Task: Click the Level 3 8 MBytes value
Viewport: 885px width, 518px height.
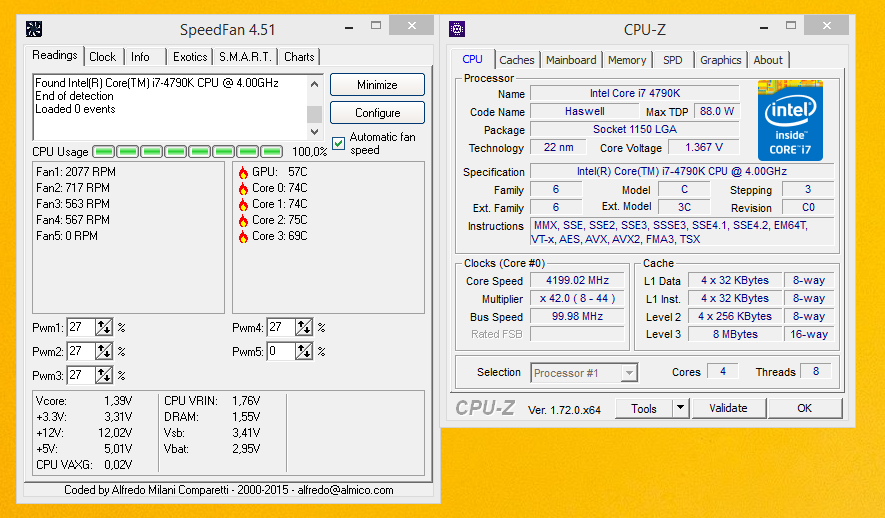Action: [735, 334]
